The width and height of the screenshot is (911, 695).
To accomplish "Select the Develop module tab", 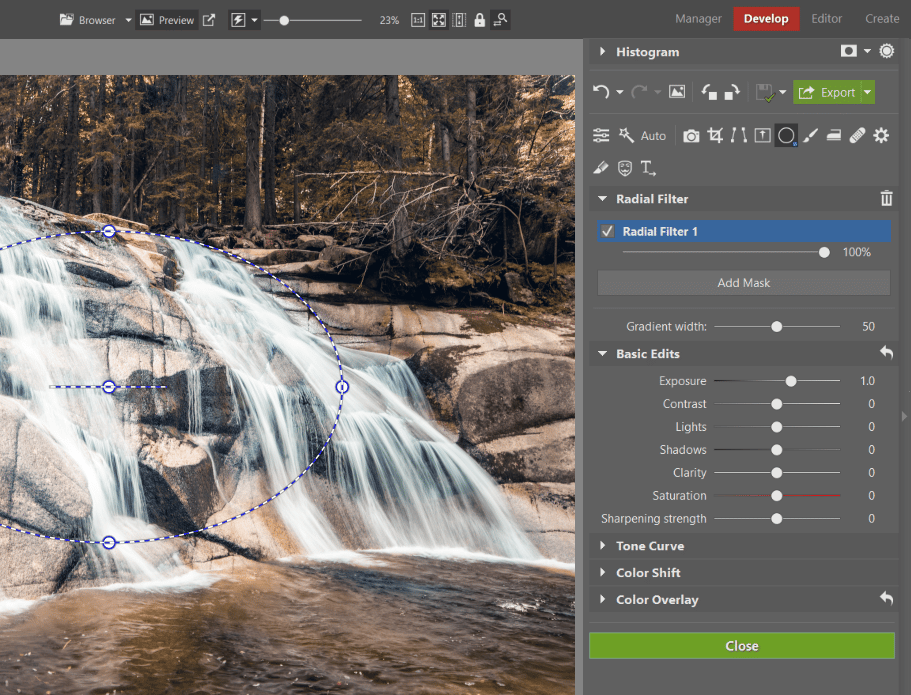I will [766, 19].
